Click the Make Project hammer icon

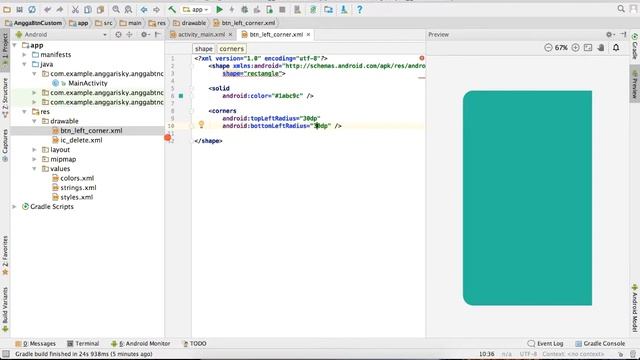click(172, 9)
